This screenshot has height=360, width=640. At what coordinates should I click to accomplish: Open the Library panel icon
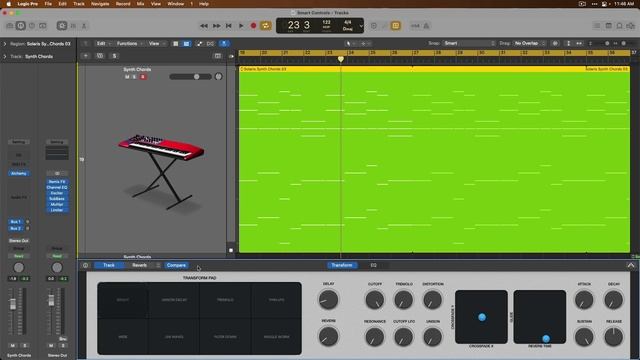[10, 26]
